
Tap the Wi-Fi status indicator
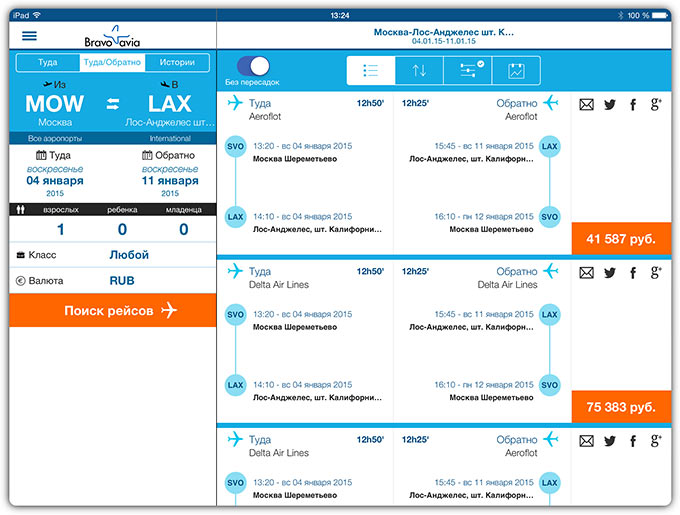pos(37,15)
